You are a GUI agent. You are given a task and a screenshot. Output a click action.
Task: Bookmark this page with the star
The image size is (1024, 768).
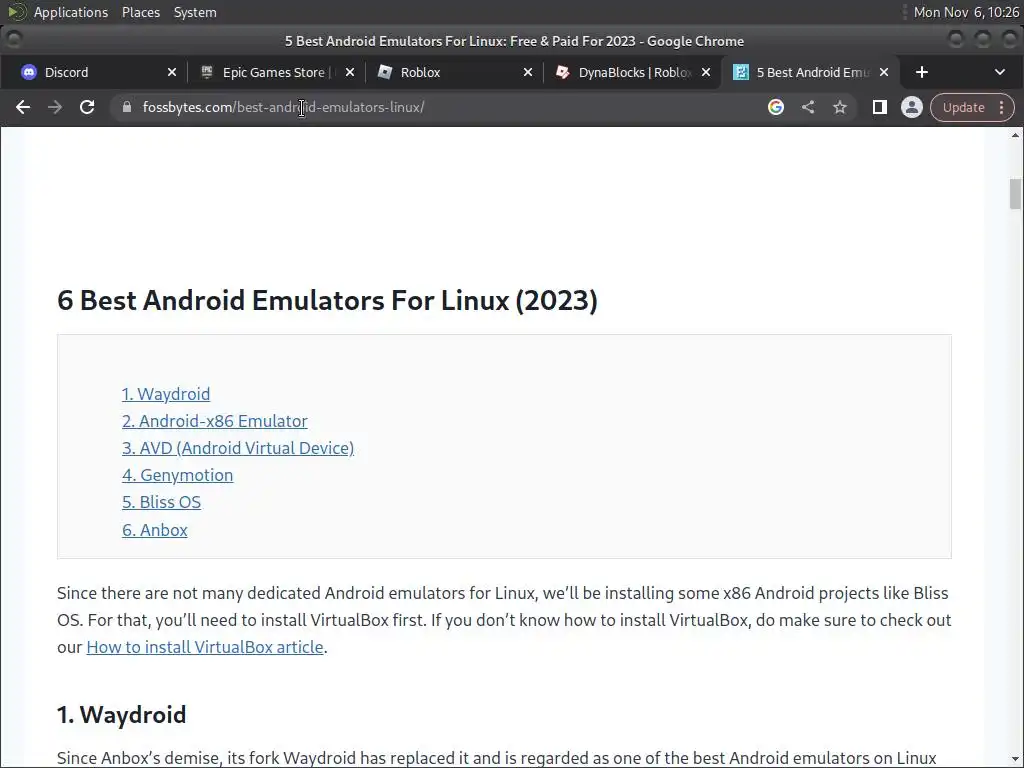[x=840, y=107]
